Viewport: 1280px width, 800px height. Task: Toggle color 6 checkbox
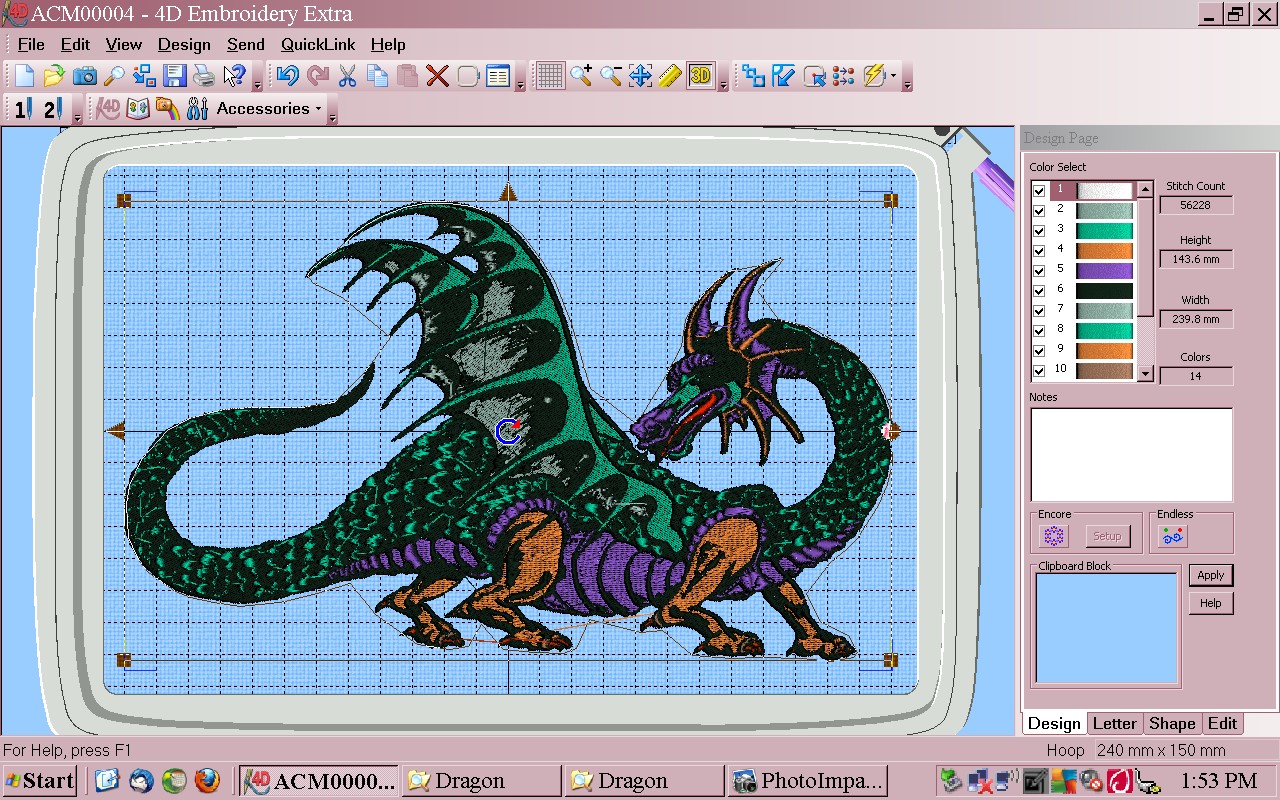(x=1039, y=291)
